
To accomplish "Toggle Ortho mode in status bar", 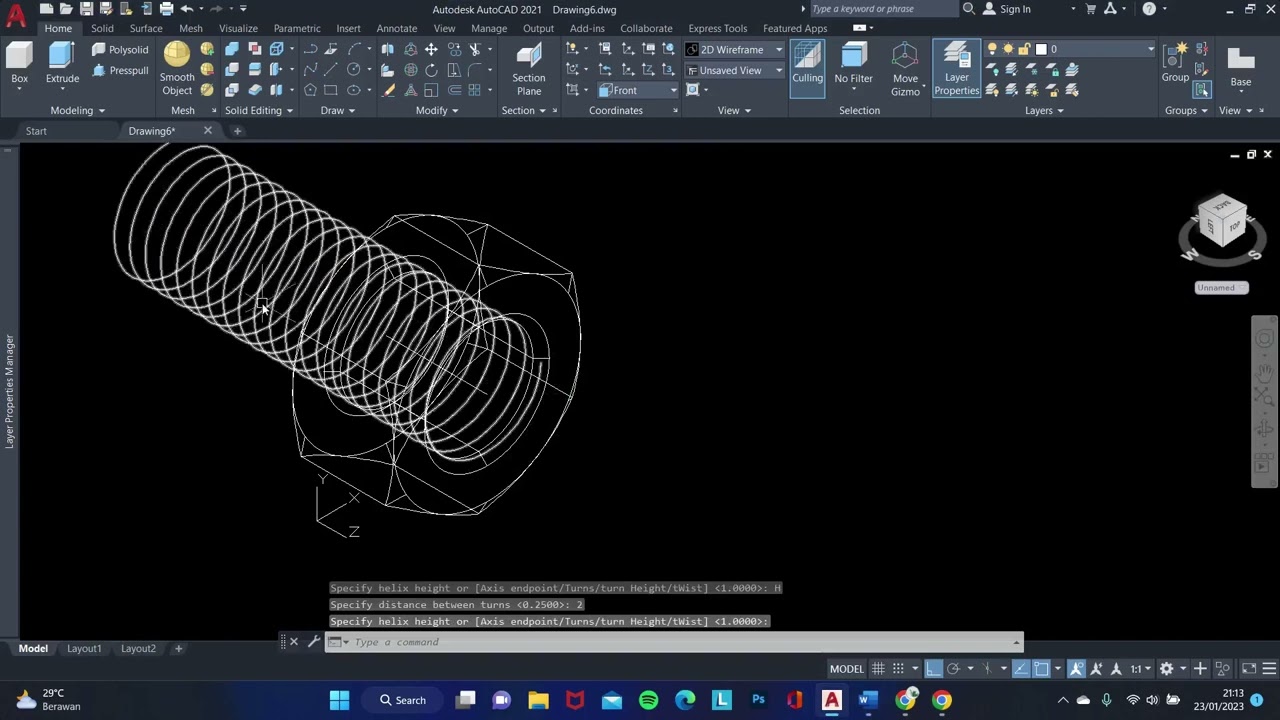I will [x=933, y=668].
